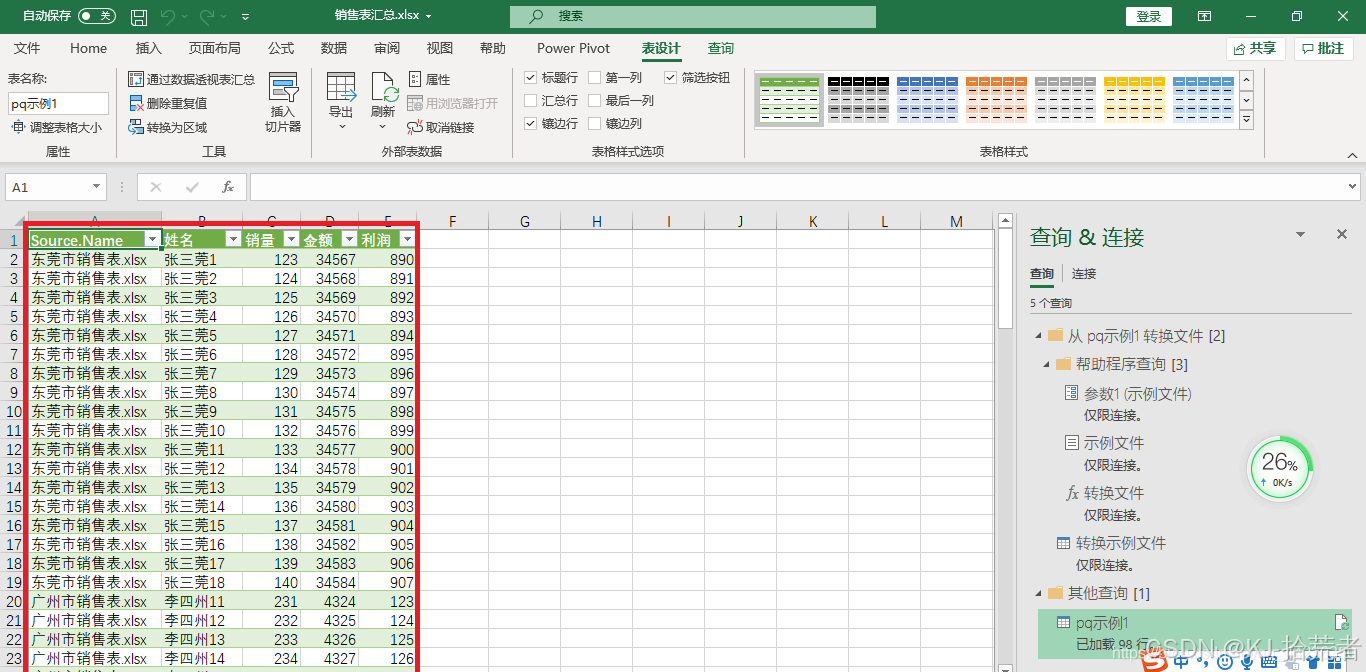Image resolution: width=1366 pixels, height=672 pixels.
Task: Open the customize Quick Access Toolbar dropdown
Action: [246, 17]
